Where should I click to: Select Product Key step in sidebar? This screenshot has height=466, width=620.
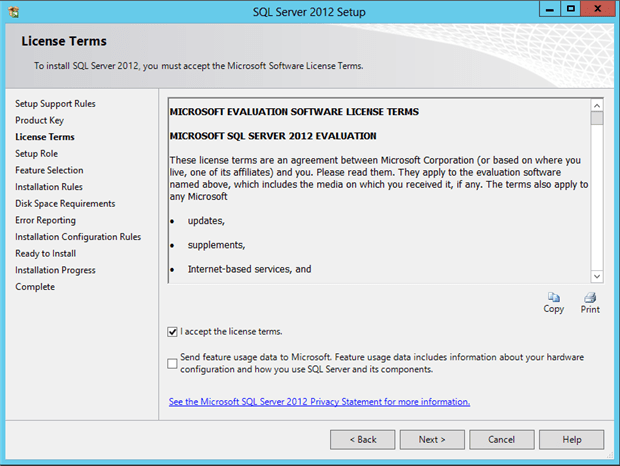tap(40, 120)
